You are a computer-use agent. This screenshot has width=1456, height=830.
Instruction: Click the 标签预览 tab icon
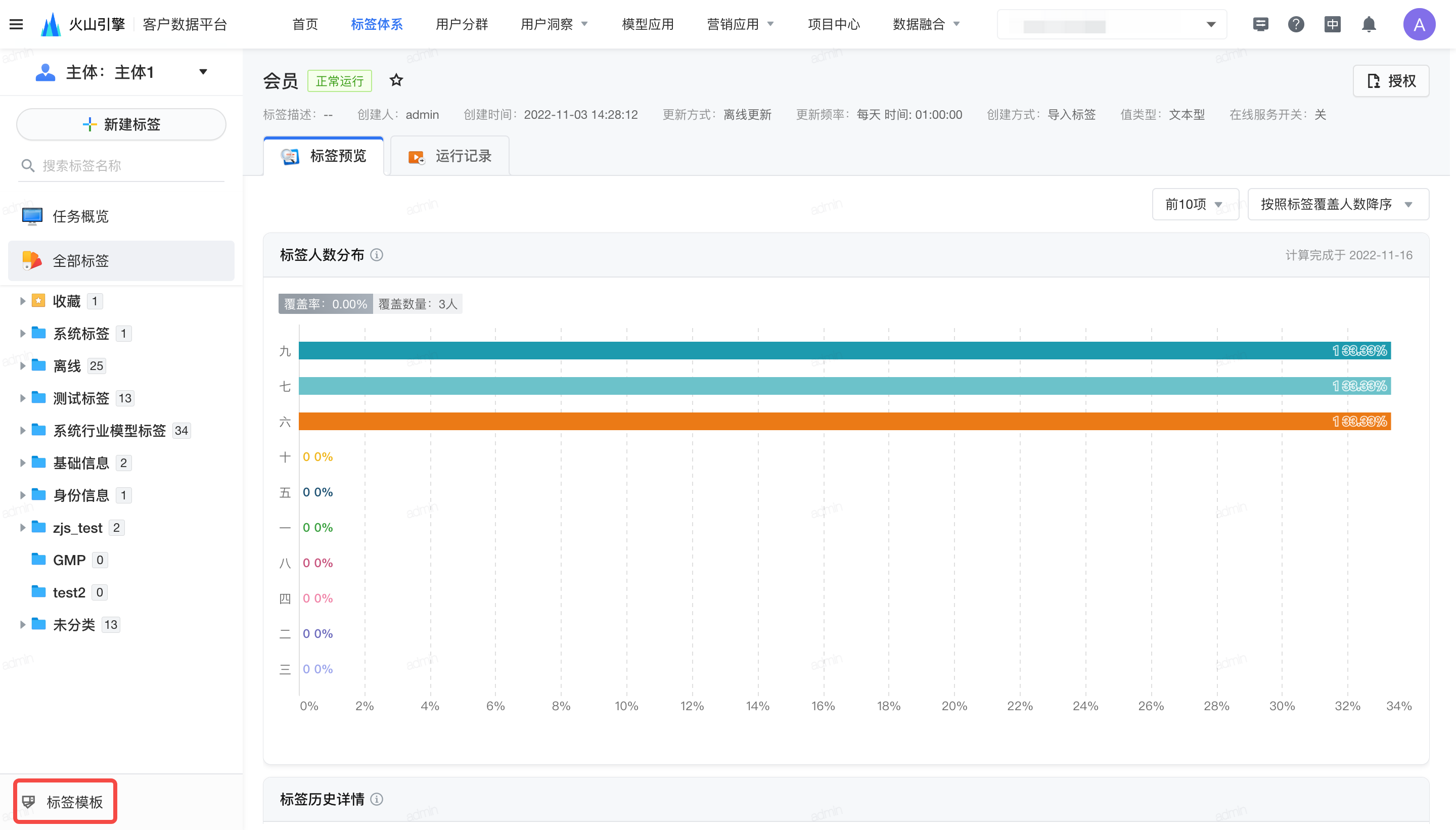[290, 156]
